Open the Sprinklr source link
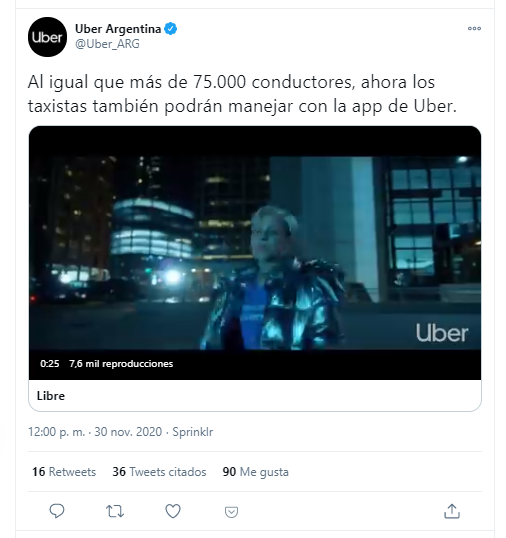506x538 pixels. (x=192, y=432)
